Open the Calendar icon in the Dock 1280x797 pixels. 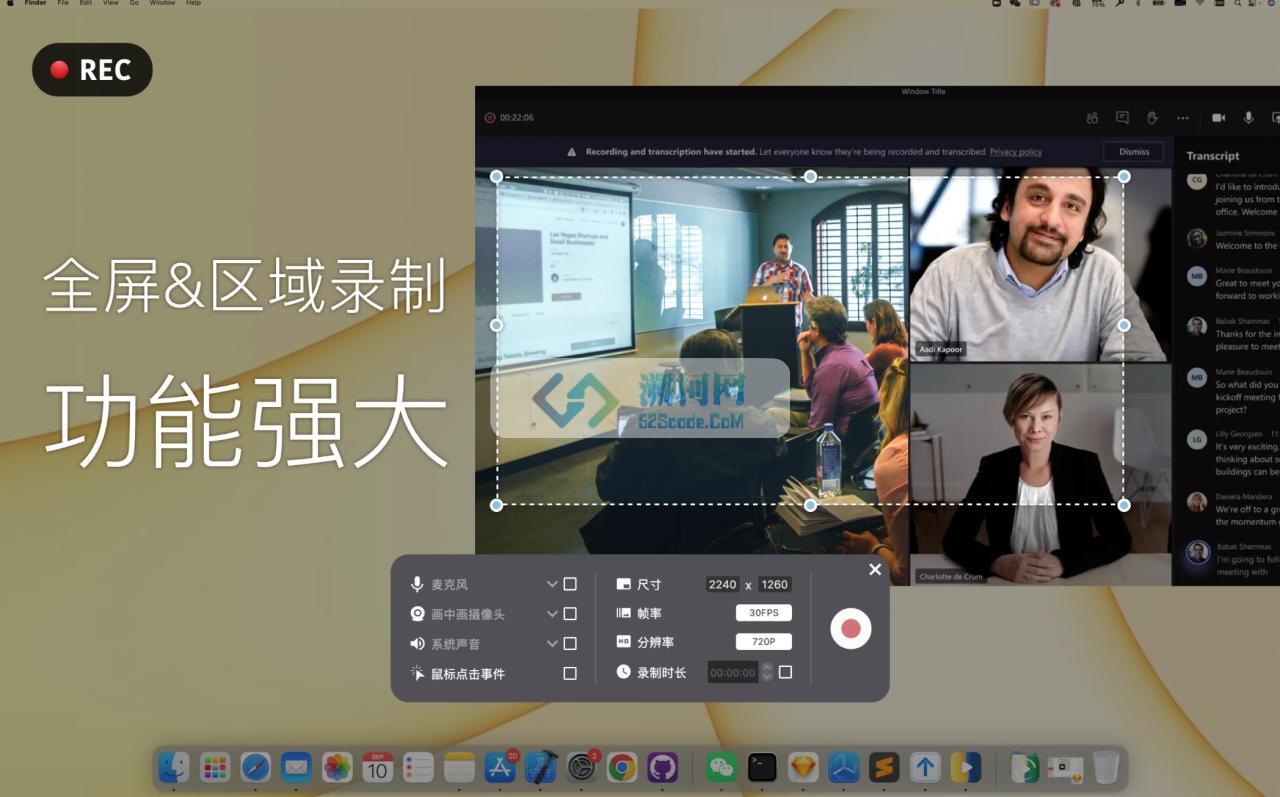point(377,767)
